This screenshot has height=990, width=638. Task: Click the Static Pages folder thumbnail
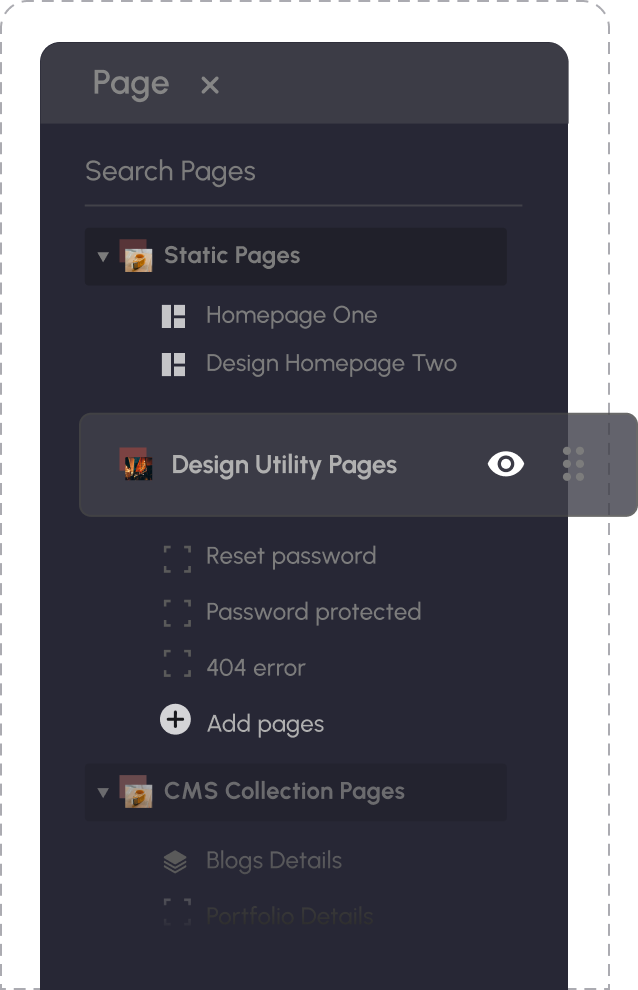136,256
